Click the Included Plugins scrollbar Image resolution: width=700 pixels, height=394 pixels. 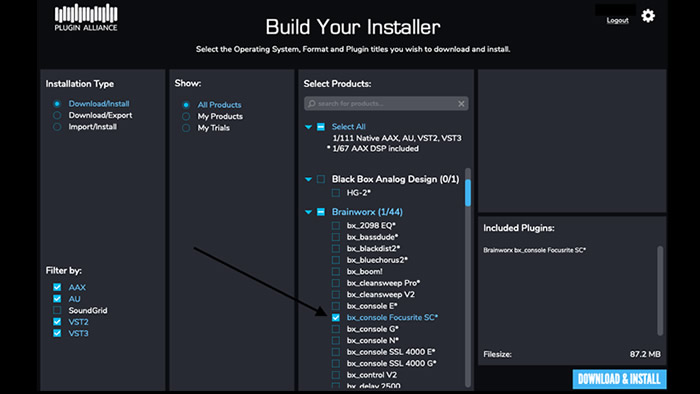pos(660,290)
